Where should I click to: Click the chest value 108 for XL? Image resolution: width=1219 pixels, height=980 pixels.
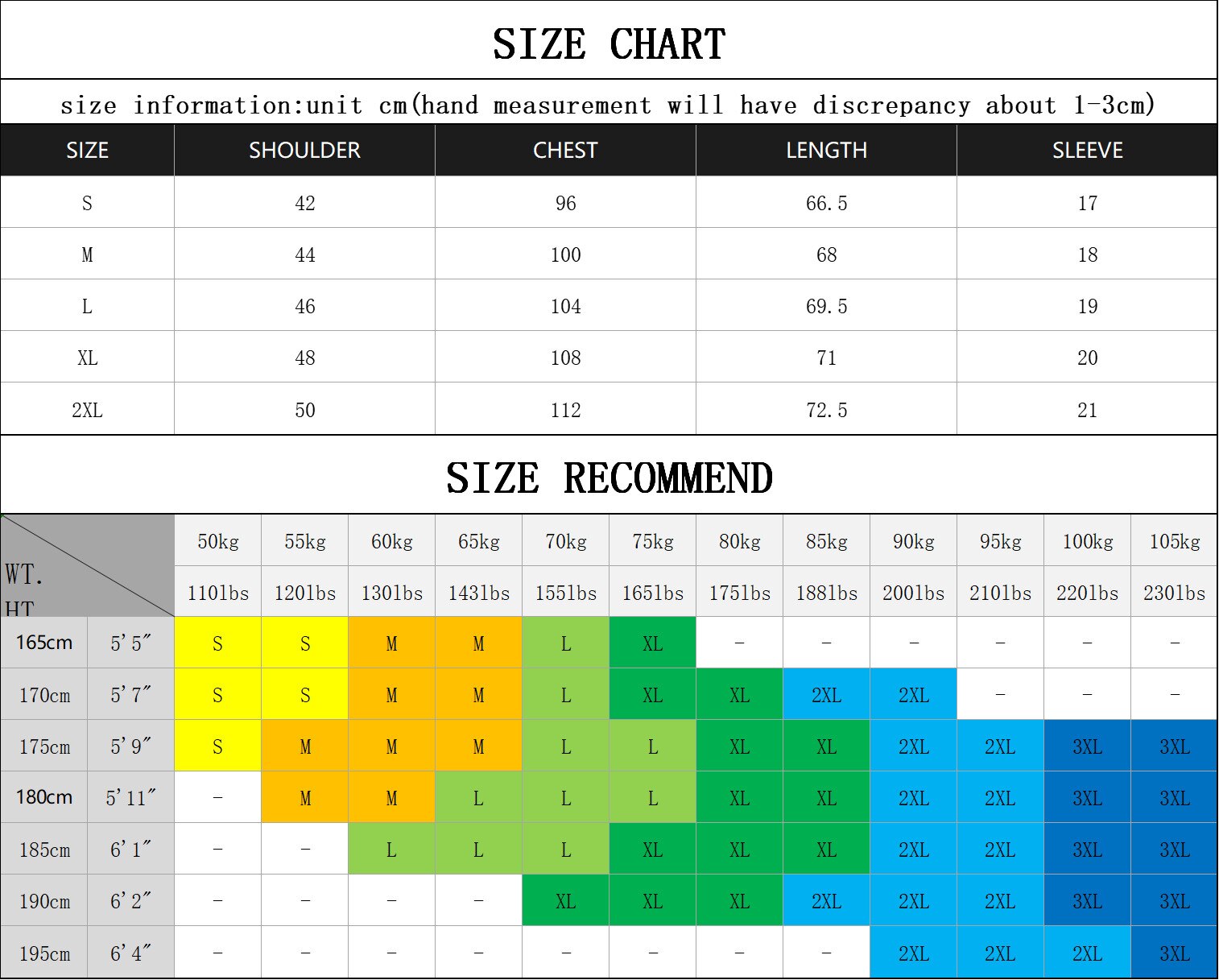coord(565,358)
